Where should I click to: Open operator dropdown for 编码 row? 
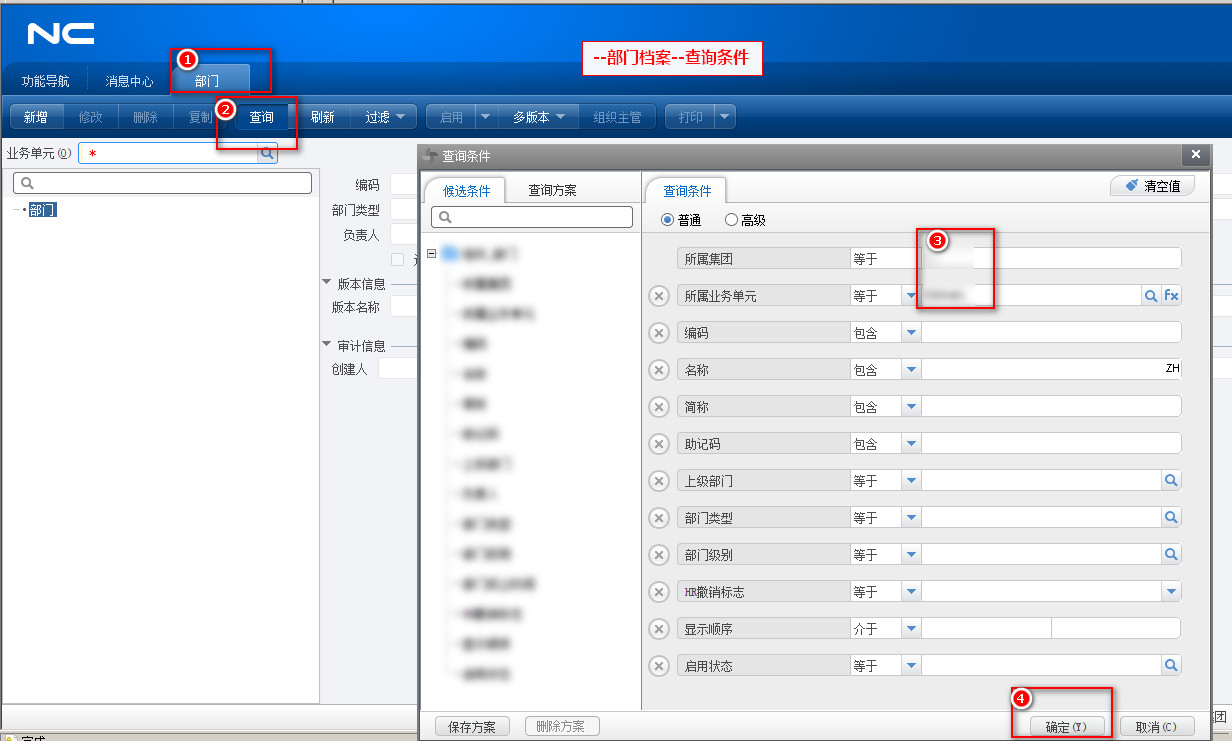pos(911,333)
